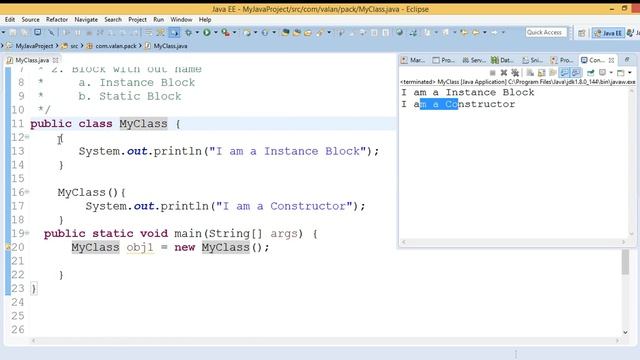
Task: Toggle Show Console on standard error change
Action: click(576, 73)
